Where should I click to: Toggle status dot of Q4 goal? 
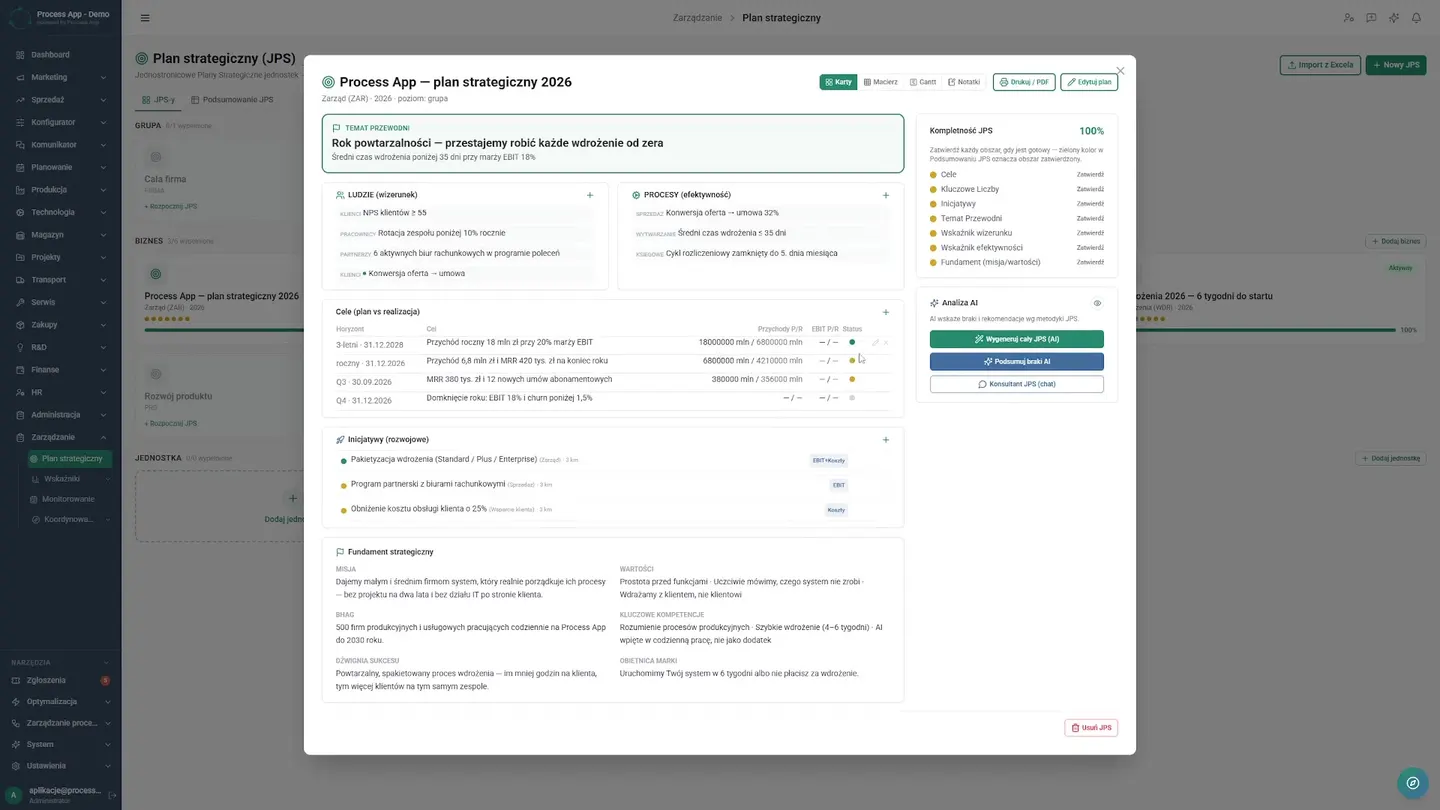(852, 398)
